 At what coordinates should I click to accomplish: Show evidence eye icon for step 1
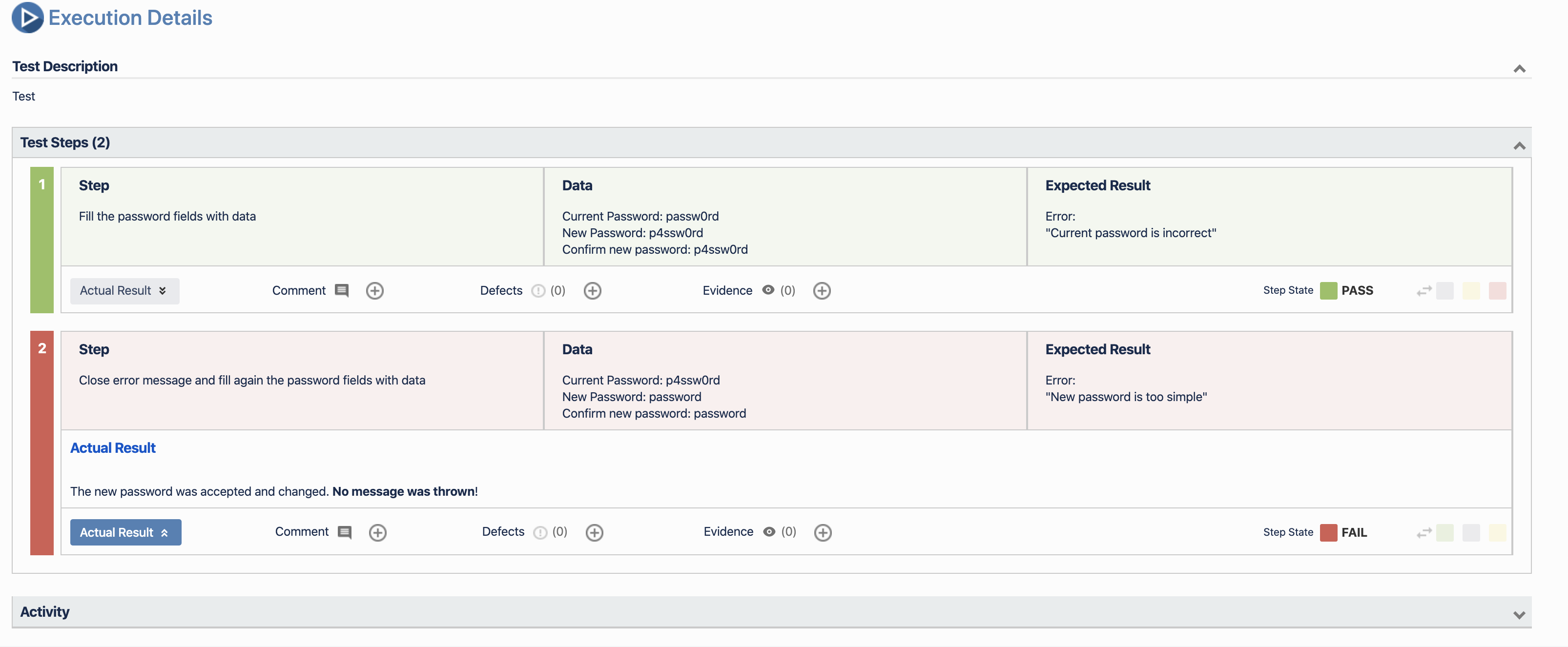pos(767,290)
